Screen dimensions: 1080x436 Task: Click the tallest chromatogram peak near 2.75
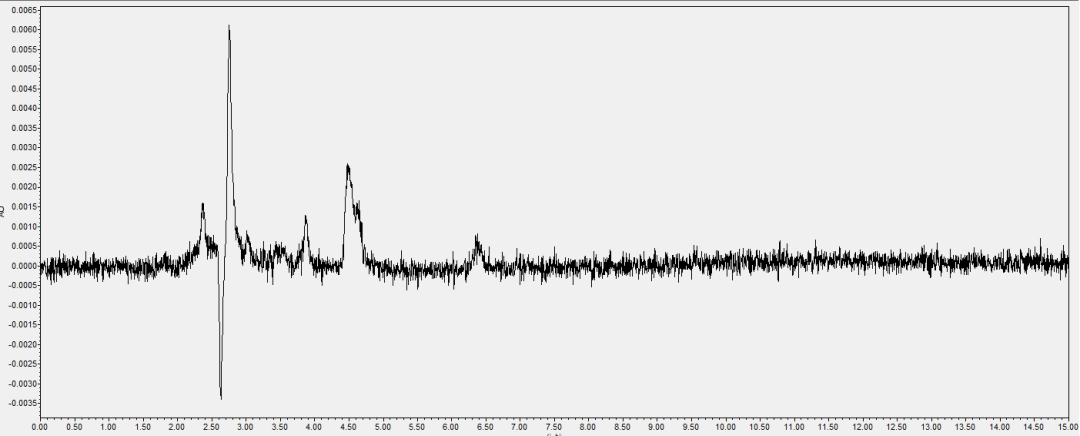tap(229, 26)
